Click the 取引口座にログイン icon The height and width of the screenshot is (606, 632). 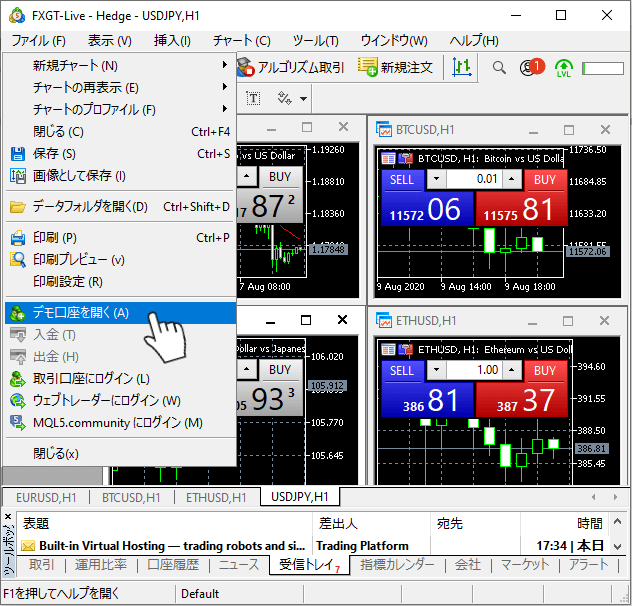tap(18, 379)
